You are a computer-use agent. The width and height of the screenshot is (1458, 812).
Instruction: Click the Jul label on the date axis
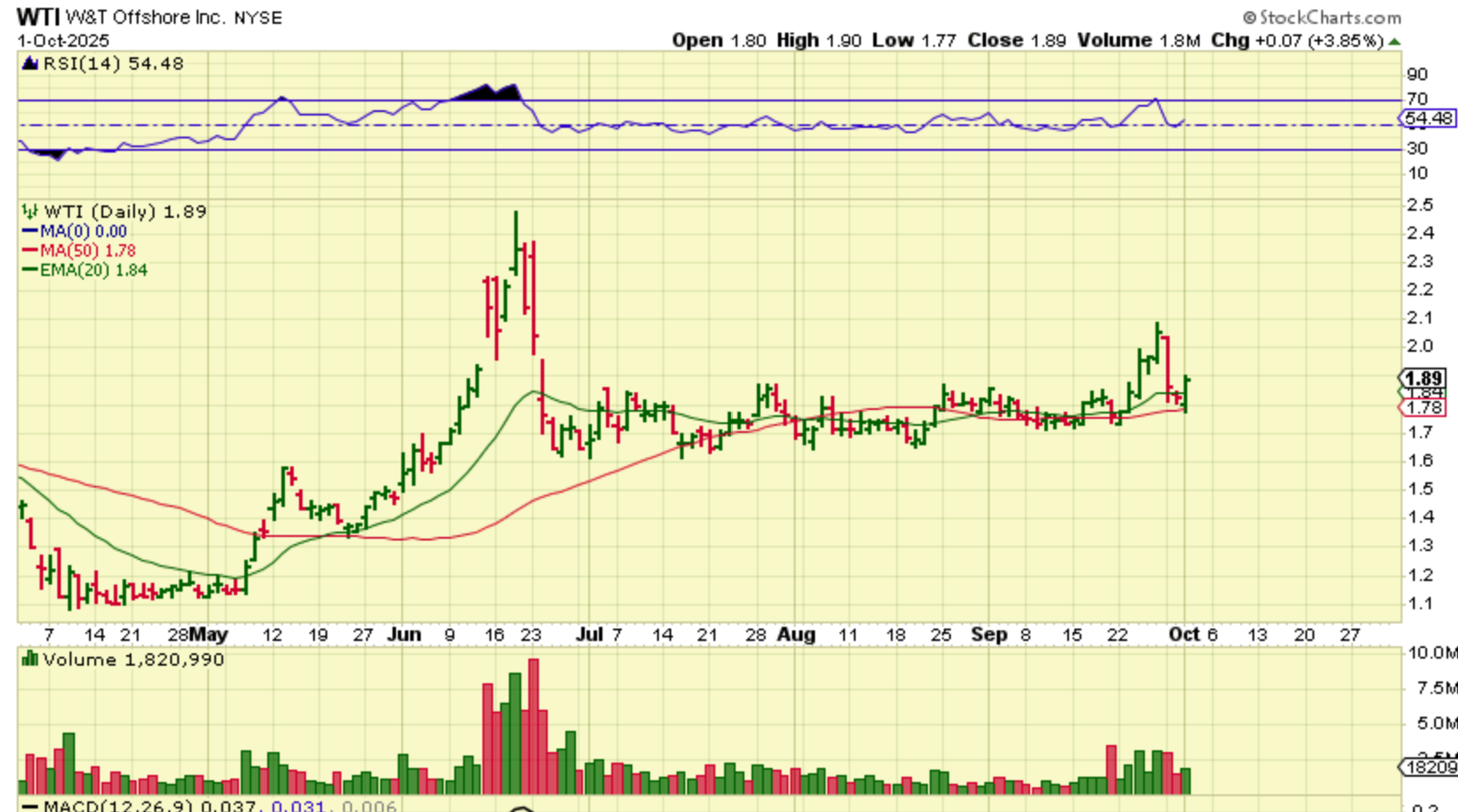(589, 634)
